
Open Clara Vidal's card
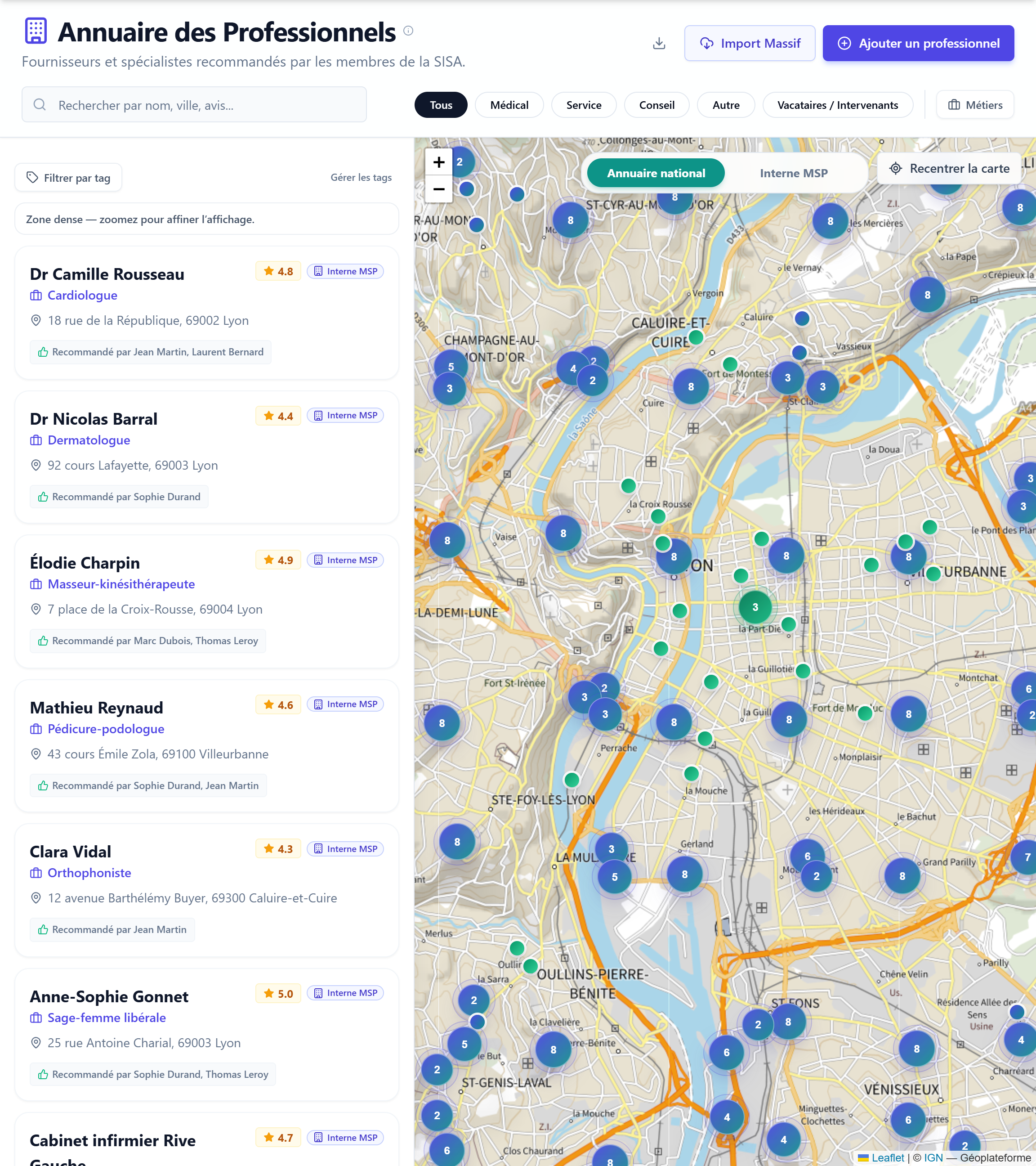(206, 890)
